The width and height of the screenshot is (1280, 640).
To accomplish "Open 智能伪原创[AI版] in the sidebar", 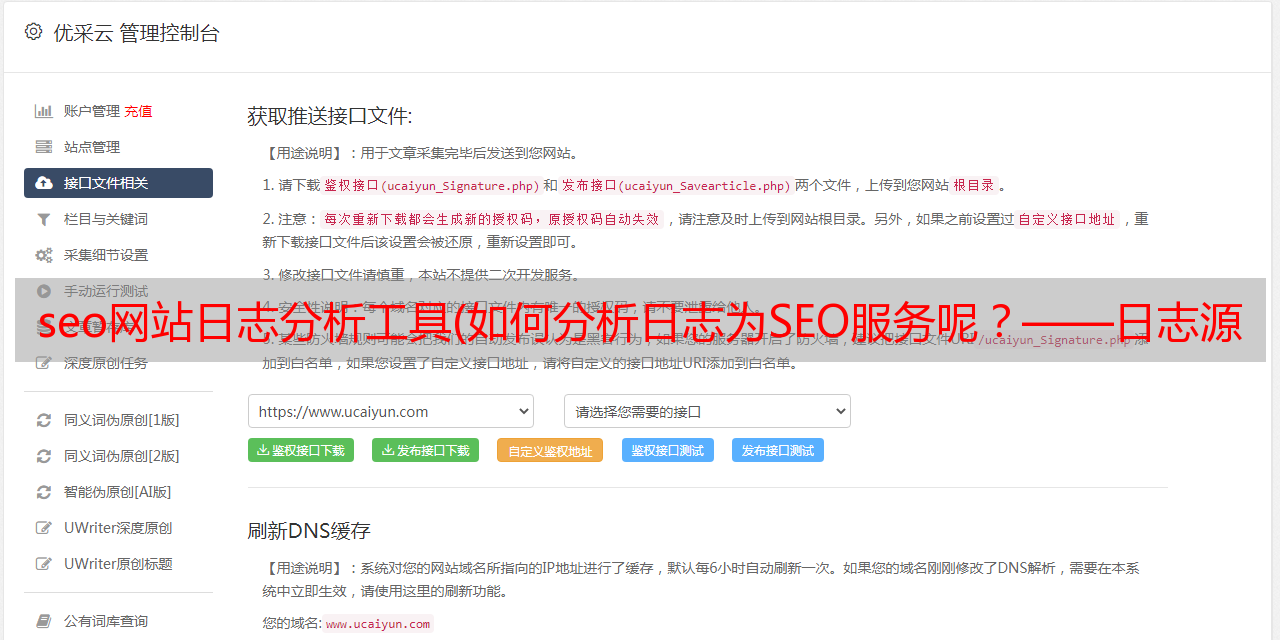I will [x=118, y=492].
